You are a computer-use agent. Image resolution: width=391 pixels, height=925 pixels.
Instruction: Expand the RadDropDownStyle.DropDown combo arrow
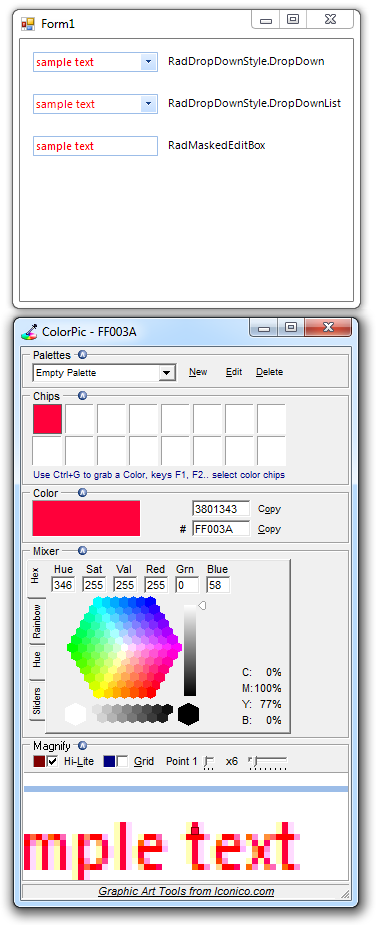tap(148, 61)
